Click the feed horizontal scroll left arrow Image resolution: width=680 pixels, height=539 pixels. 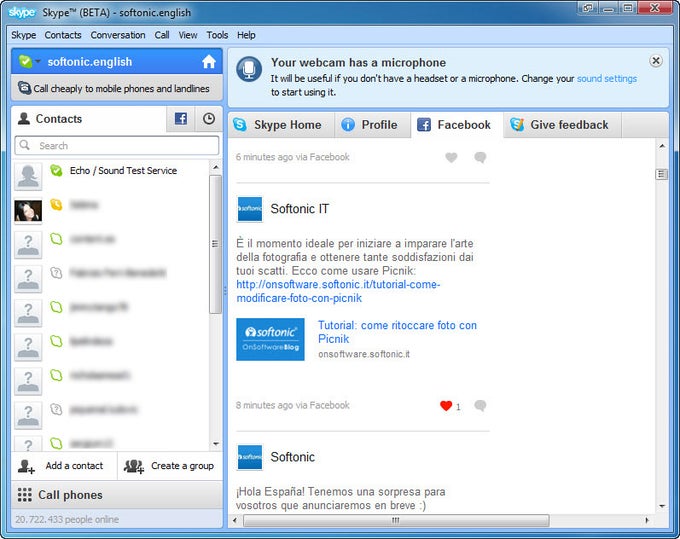[235, 520]
